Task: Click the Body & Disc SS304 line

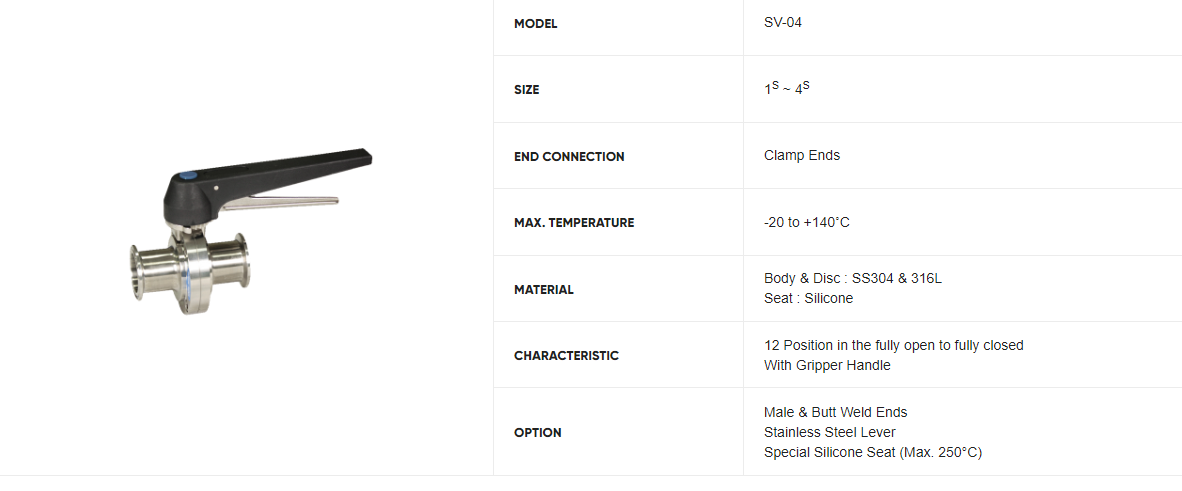Action: tap(852, 278)
